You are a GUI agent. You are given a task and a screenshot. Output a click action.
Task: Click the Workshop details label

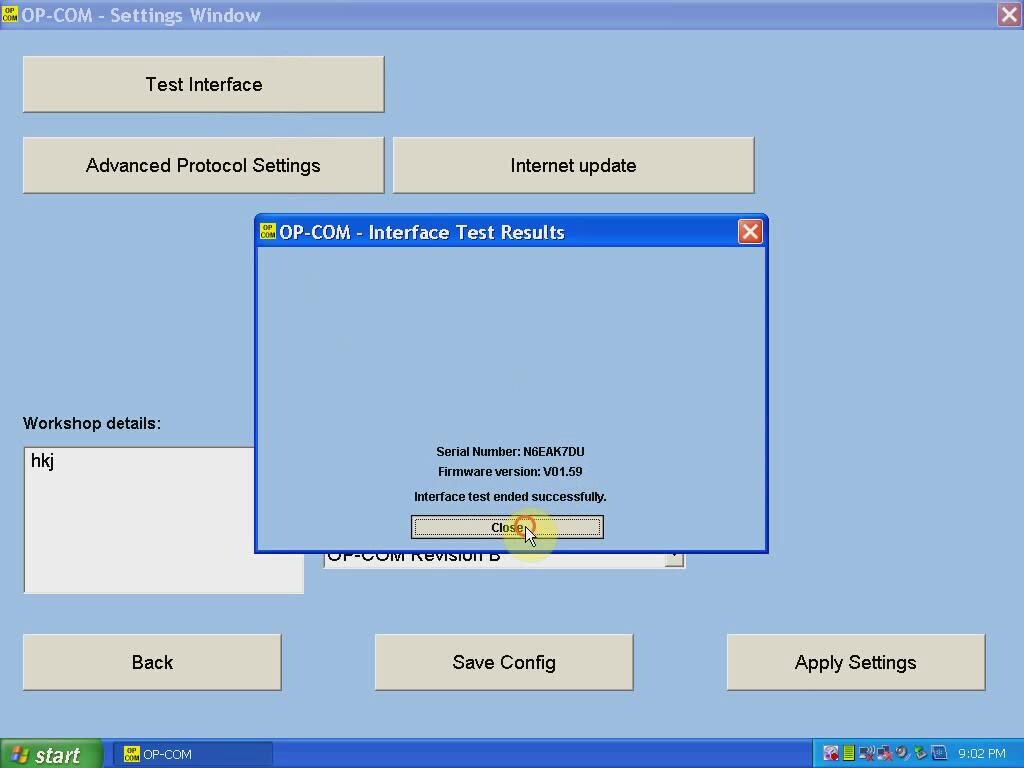point(92,423)
